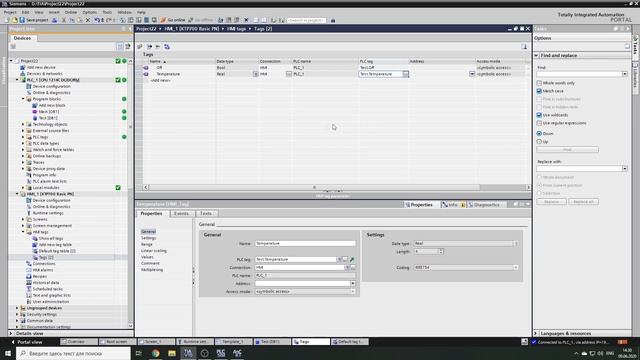Open Program info under PLC_1
Viewport: 640px width, 360px height.
[x=44, y=175]
